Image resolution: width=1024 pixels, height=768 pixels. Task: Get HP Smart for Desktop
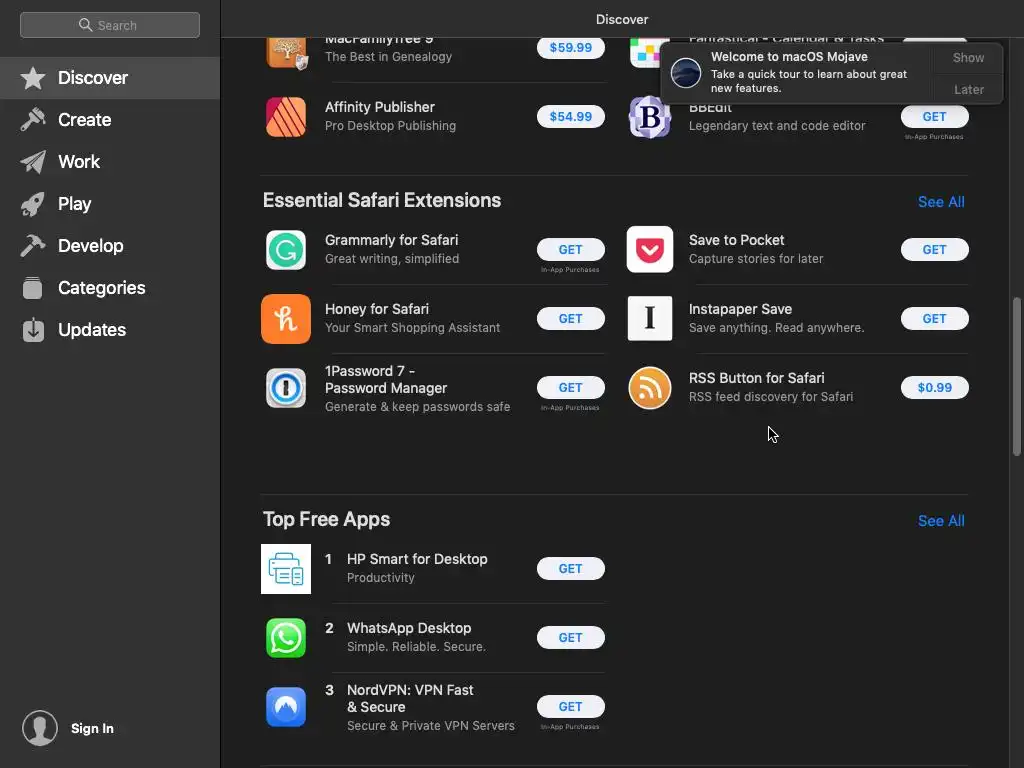[571, 569]
